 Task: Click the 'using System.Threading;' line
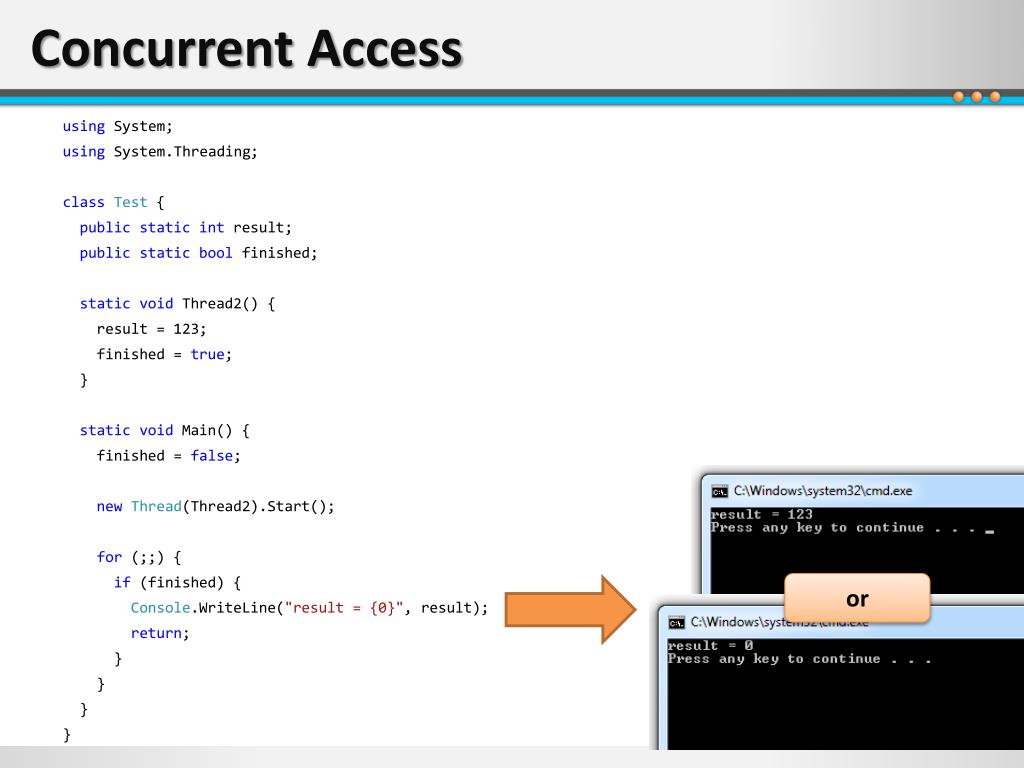tap(160, 152)
